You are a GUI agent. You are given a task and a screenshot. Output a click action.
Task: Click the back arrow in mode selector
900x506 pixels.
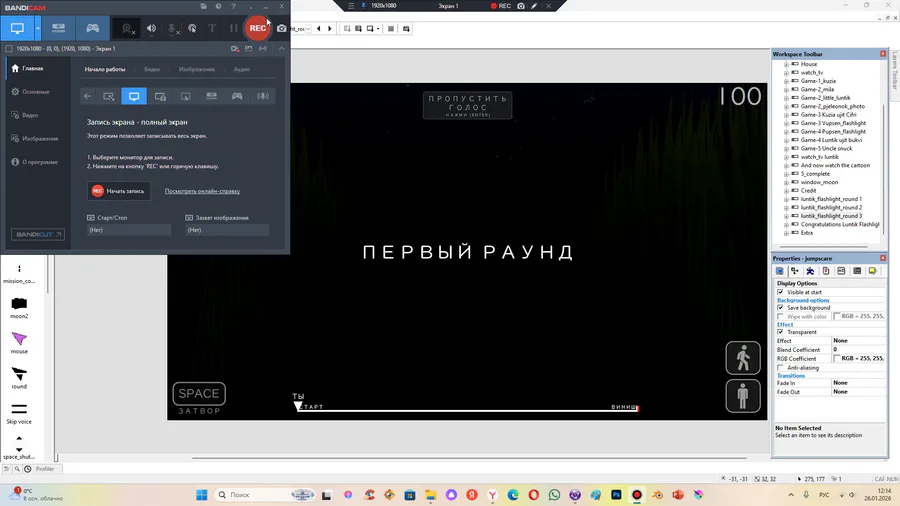[87, 96]
